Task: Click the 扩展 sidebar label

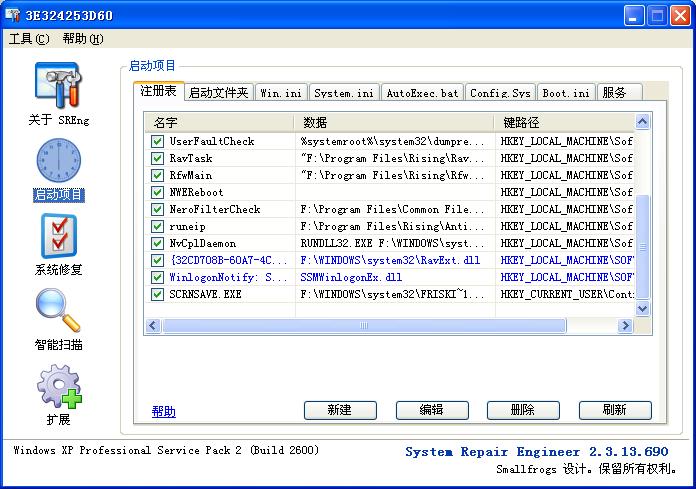Action: pos(59,420)
